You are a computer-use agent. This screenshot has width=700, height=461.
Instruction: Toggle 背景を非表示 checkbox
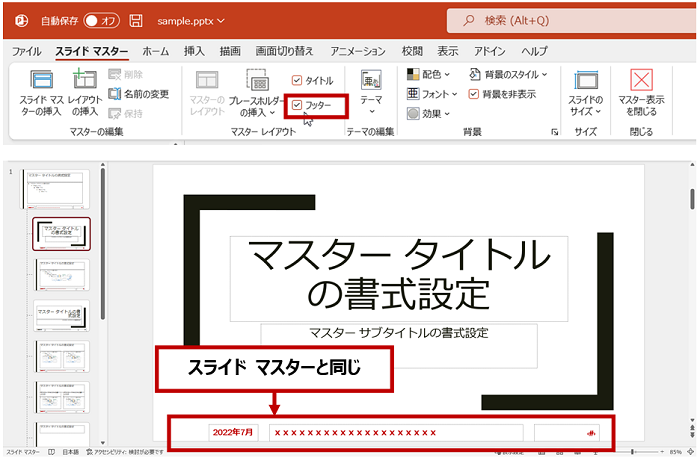tap(474, 94)
